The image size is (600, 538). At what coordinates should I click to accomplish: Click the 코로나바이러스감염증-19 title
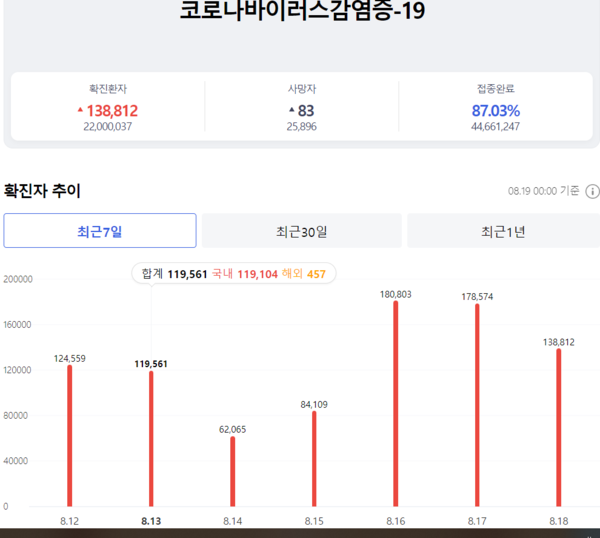[302, 10]
